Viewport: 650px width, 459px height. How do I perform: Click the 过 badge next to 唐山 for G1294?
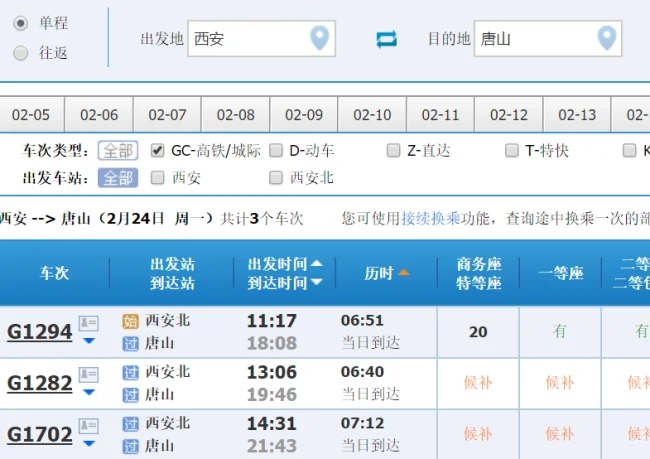point(131,344)
